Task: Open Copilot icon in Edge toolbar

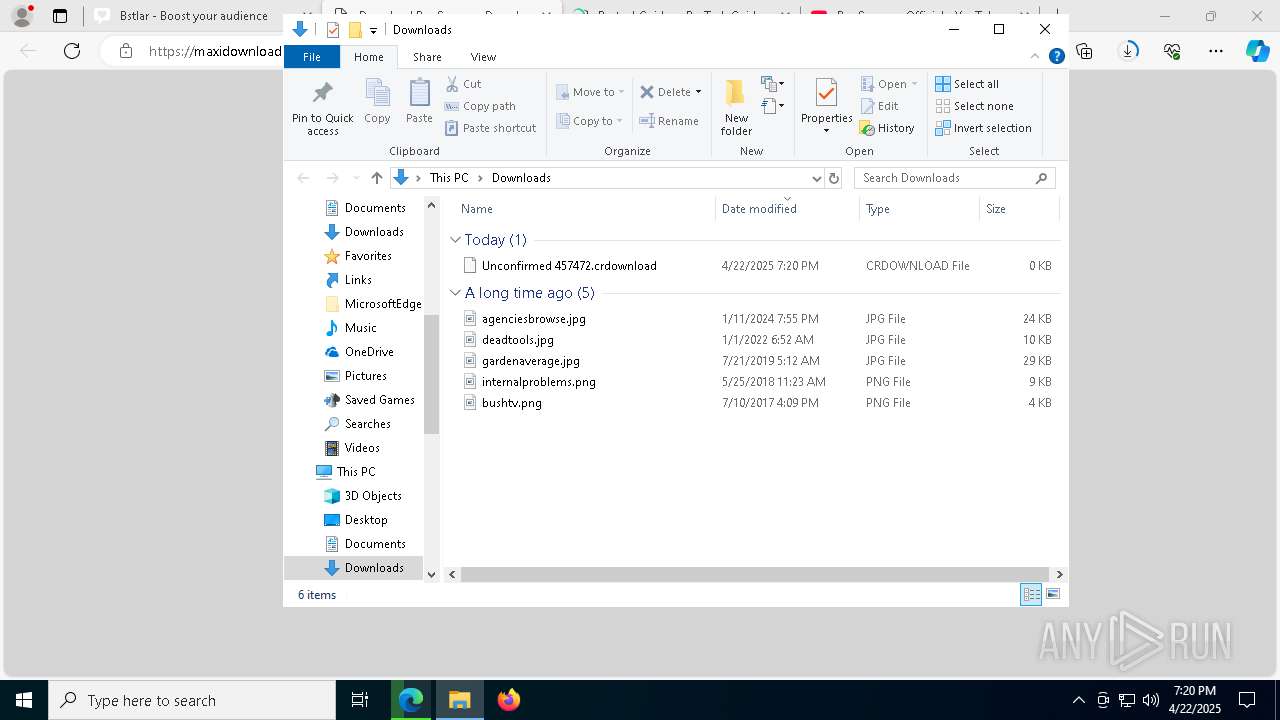Action: [1257, 50]
